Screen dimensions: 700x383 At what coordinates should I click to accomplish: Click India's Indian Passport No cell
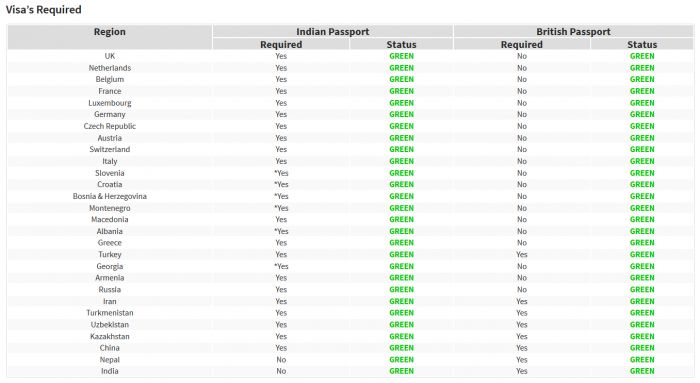click(x=281, y=371)
